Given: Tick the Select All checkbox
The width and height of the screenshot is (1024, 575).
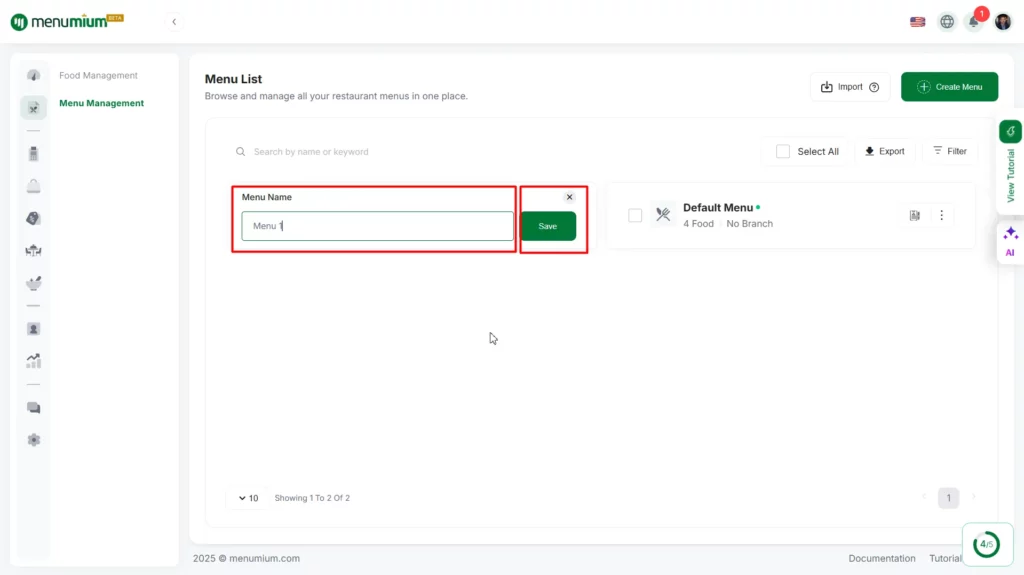Looking at the screenshot, I should click(782, 152).
